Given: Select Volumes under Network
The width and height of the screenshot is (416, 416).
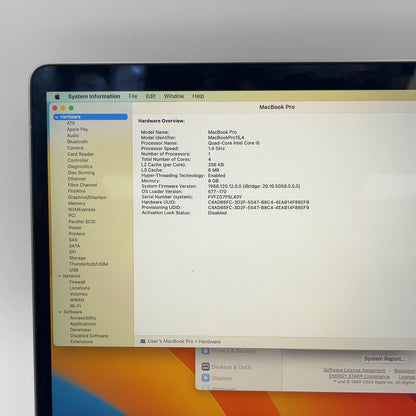Looking at the screenshot, I should click(79, 294).
